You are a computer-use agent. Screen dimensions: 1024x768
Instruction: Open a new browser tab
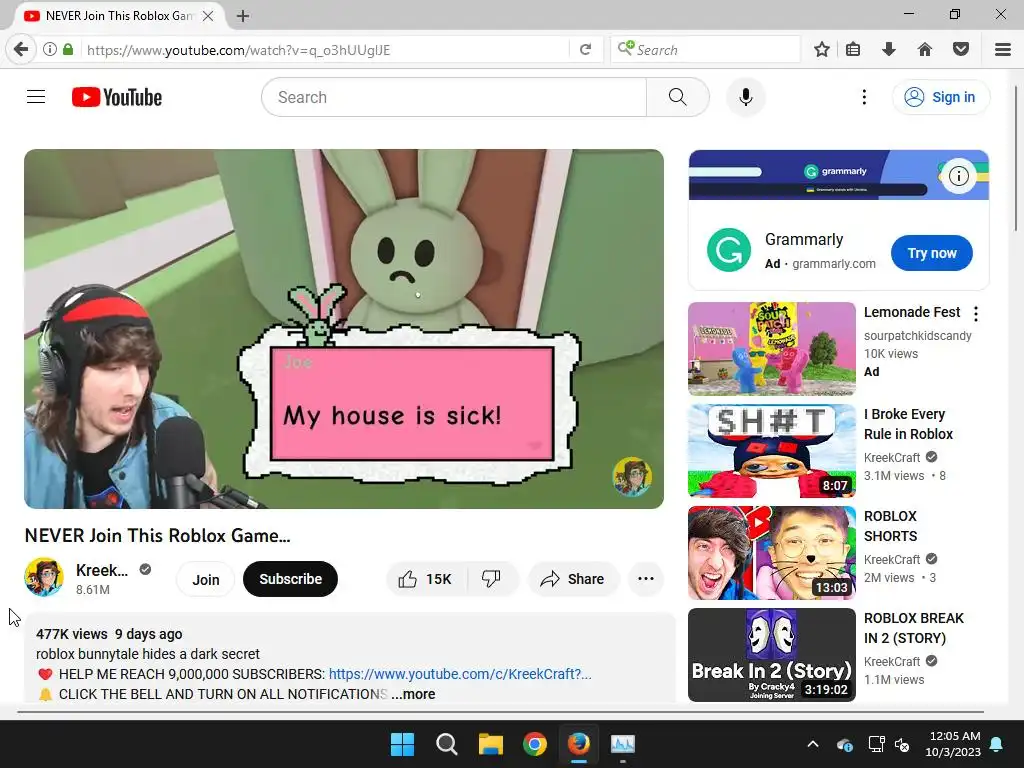pos(243,16)
